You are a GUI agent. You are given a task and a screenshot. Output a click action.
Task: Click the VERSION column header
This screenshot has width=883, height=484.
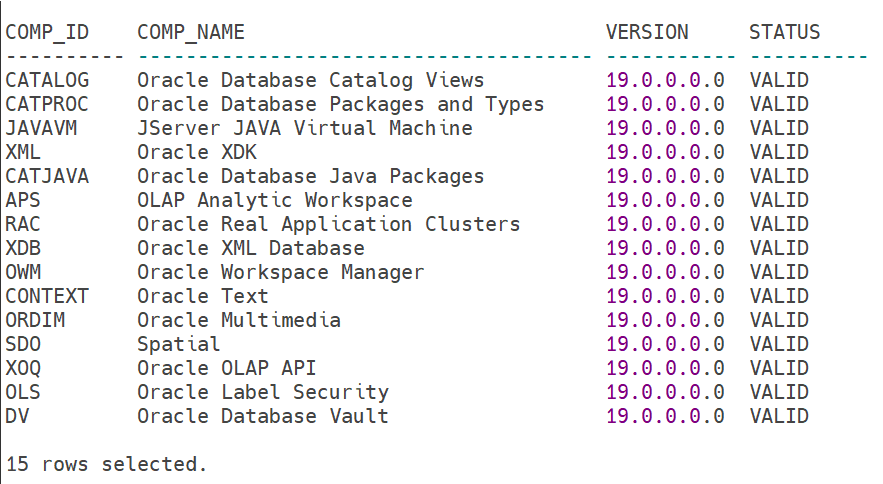[647, 33]
